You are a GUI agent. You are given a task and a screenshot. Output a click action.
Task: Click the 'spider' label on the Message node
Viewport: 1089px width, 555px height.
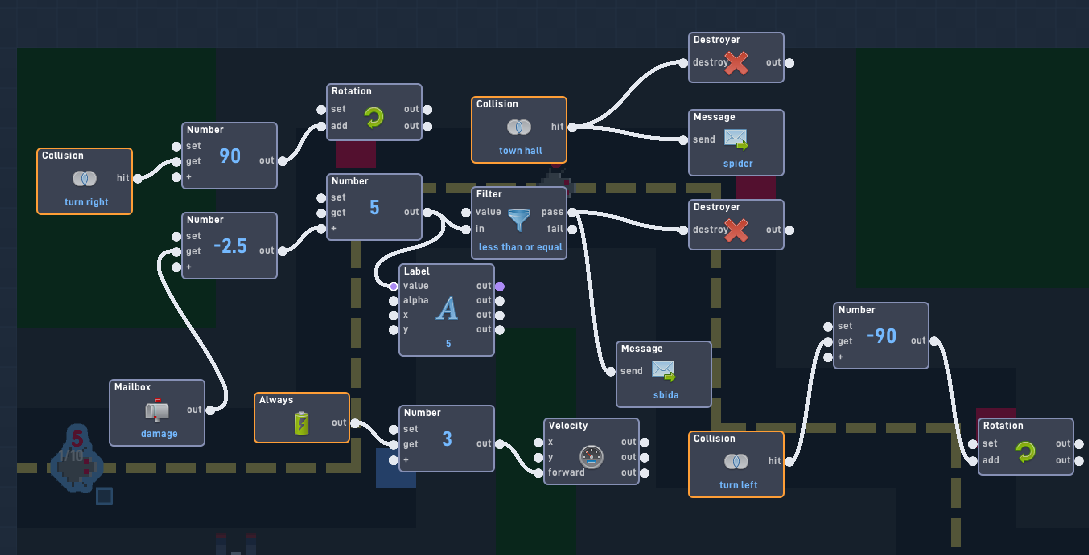point(737,163)
